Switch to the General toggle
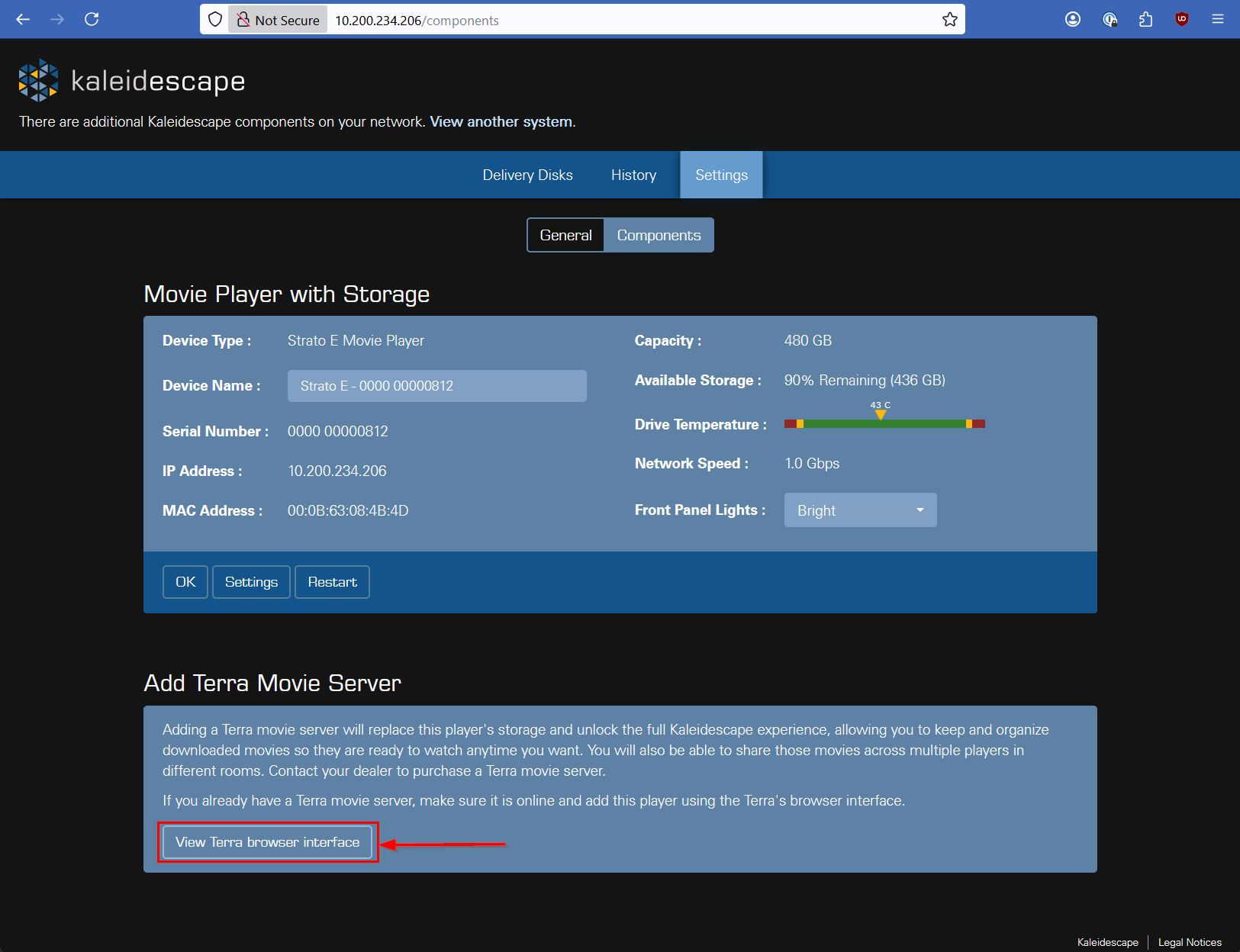 click(565, 235)
